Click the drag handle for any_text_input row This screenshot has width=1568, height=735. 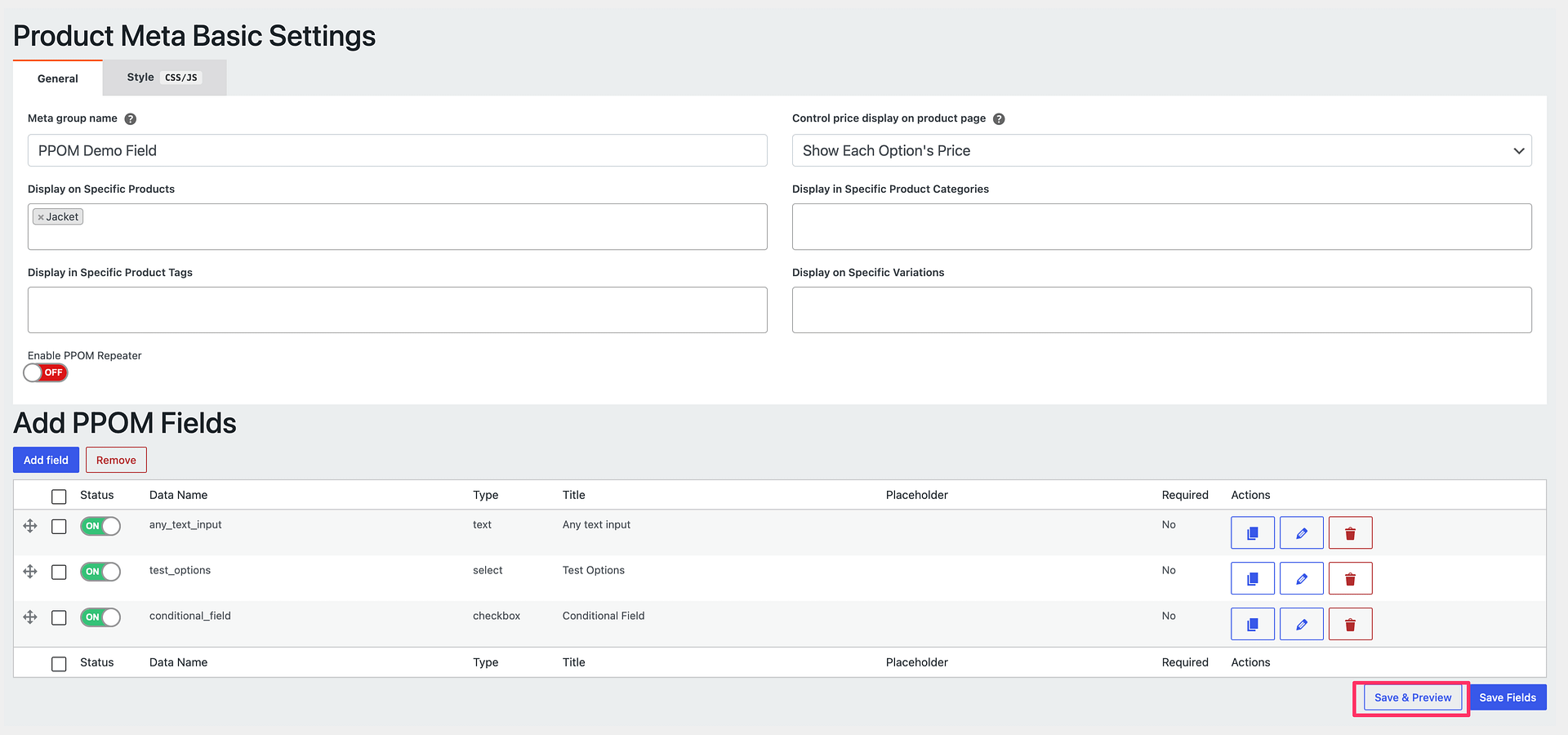tap(30, 526)
